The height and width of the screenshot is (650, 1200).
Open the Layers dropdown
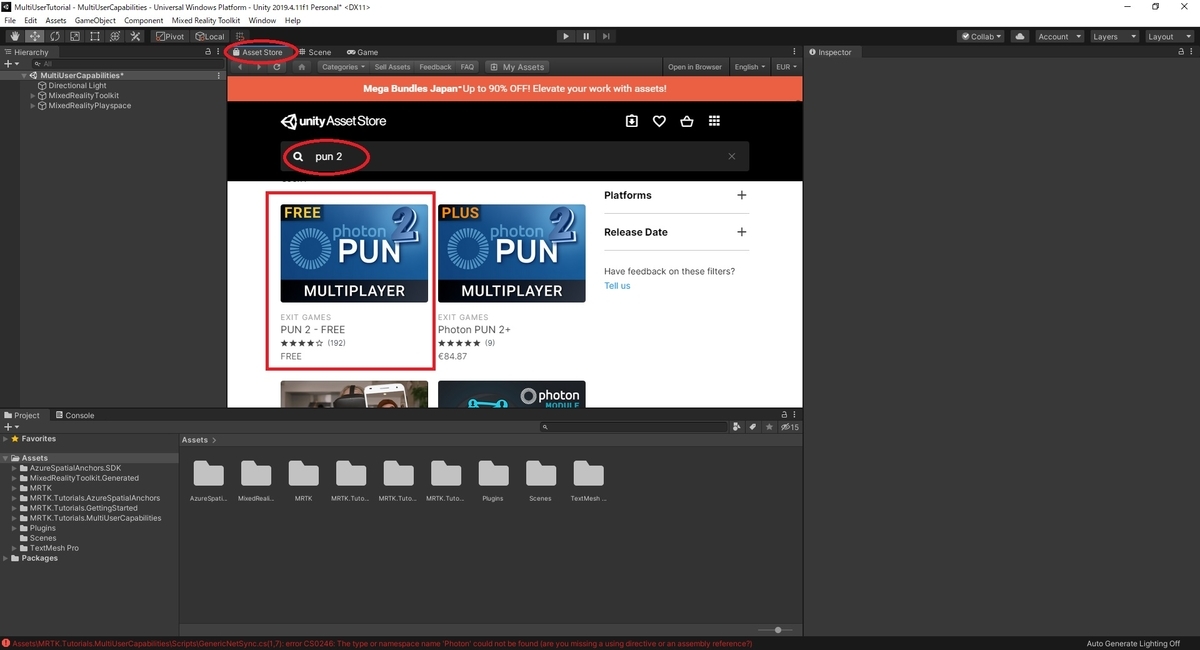[1113, 36]
